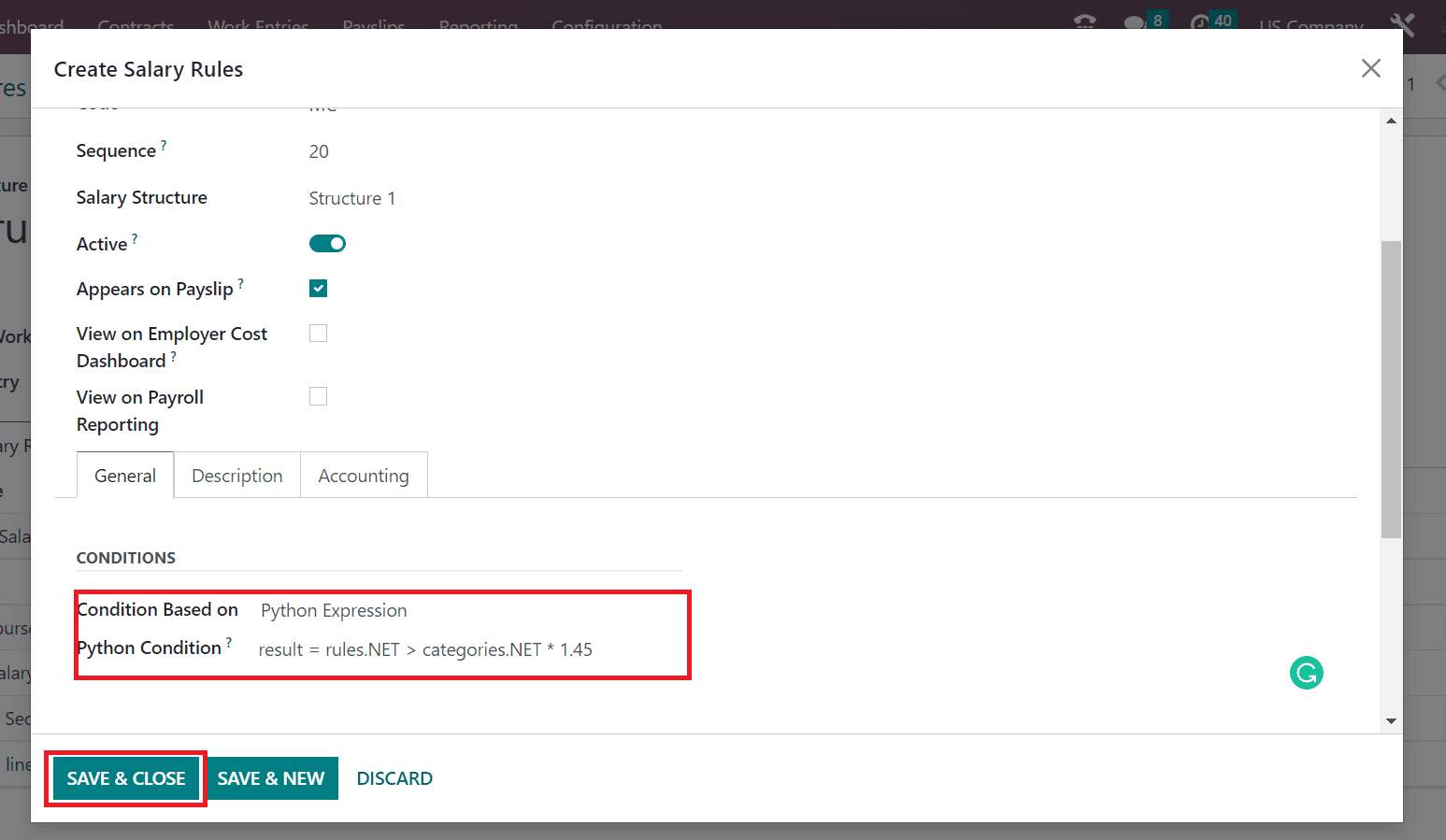
Task: Uncheck Appears on Payslip checkbox
Action: [x=318, y=288]
